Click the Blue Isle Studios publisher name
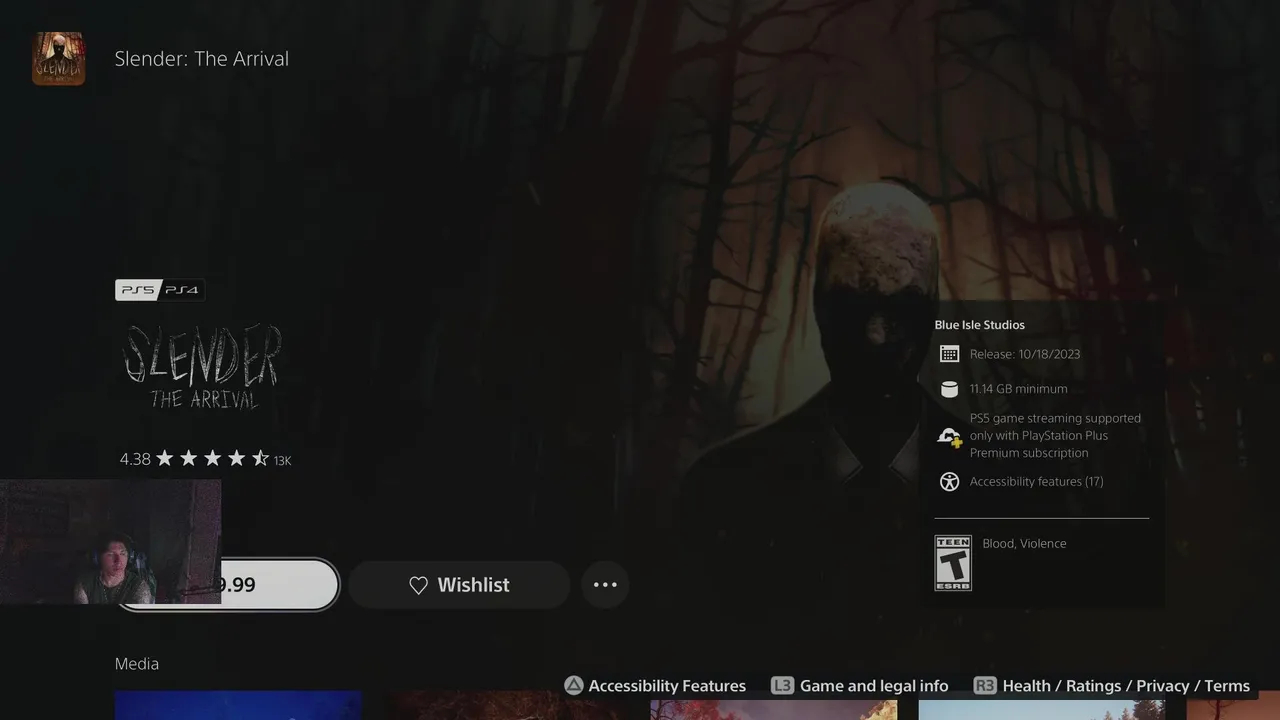The height and width of the screenshot is (720, 1280). 979,325
